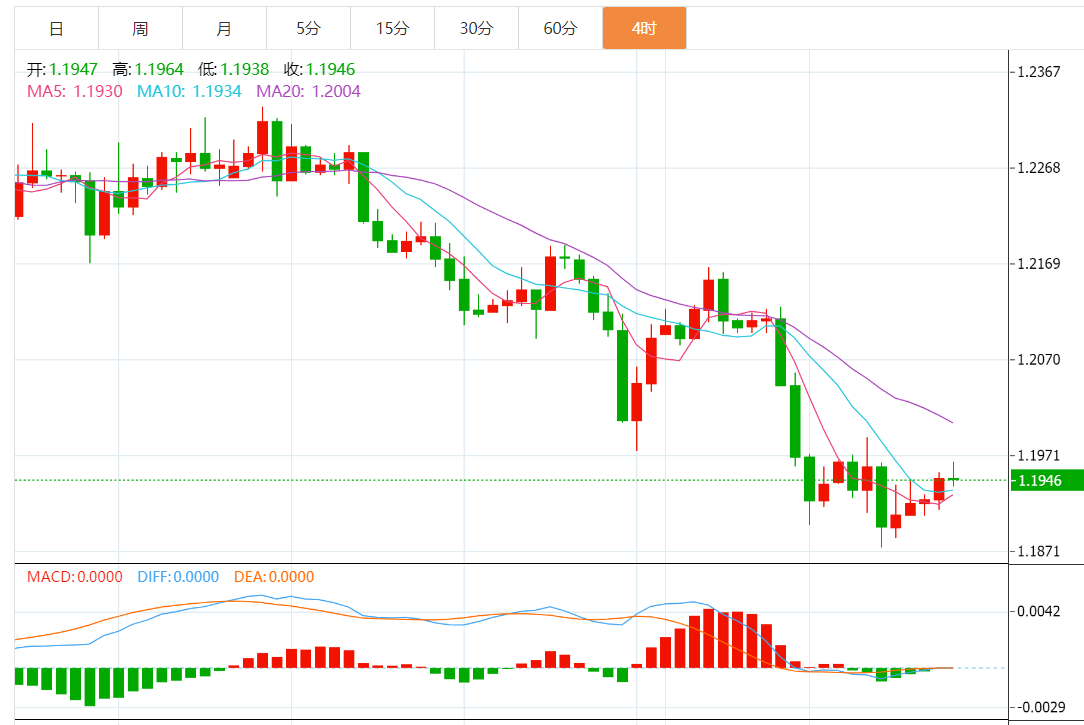Click the DEA:0.0000 indicator label

tap(274, 576)
